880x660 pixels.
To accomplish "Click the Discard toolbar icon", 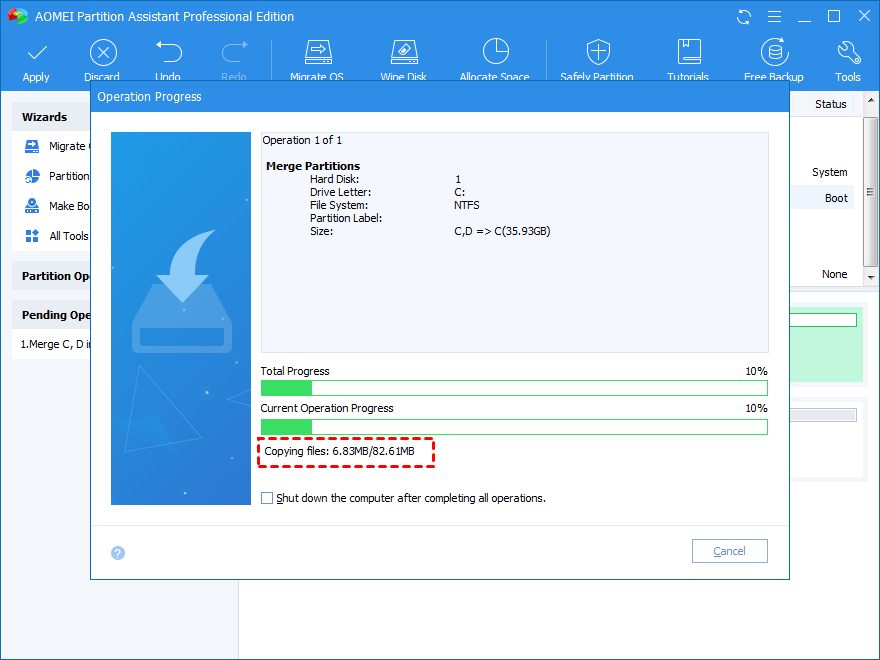I will click(103, 53).
